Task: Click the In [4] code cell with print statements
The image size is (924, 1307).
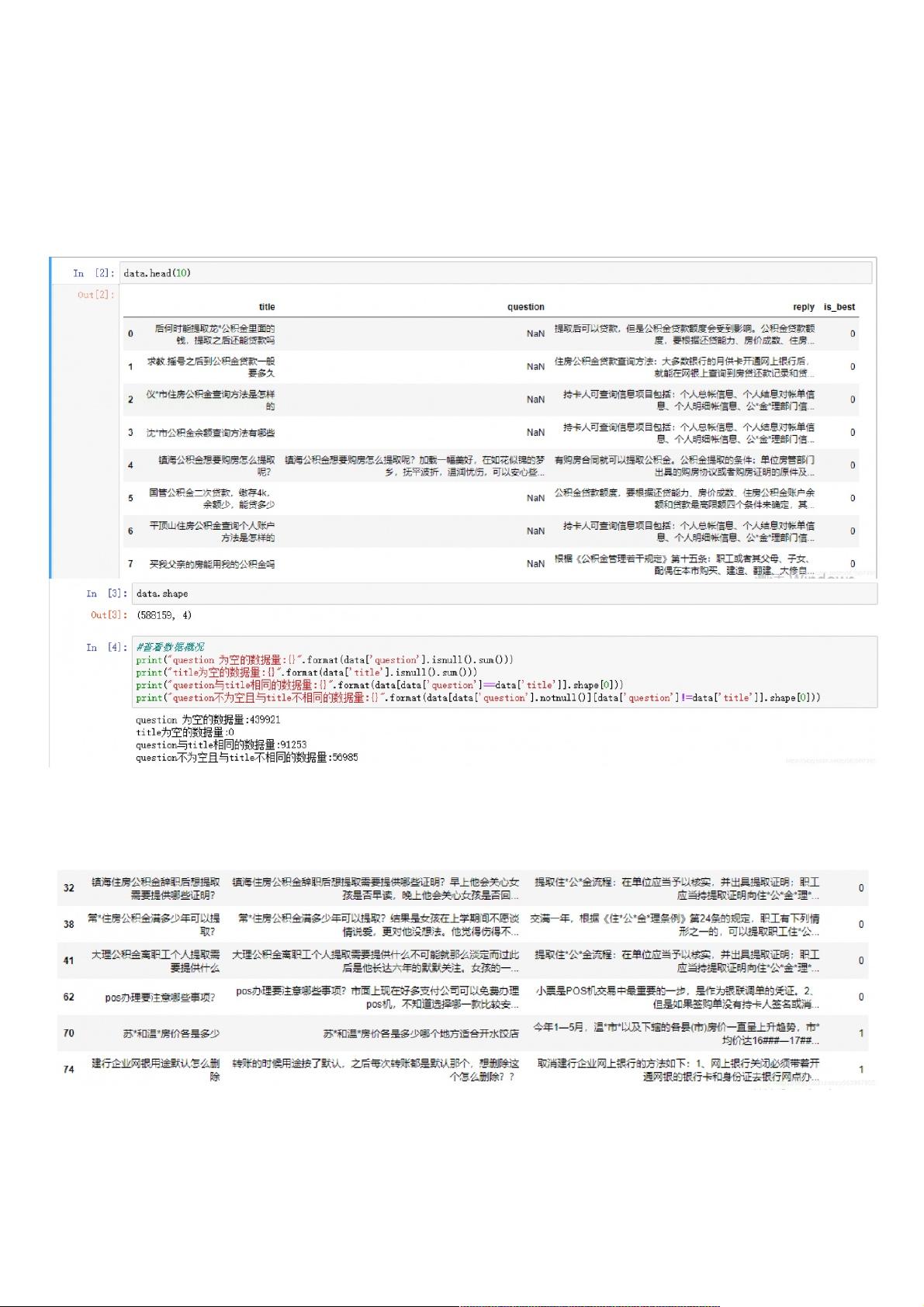Action: tap(504, 673)
